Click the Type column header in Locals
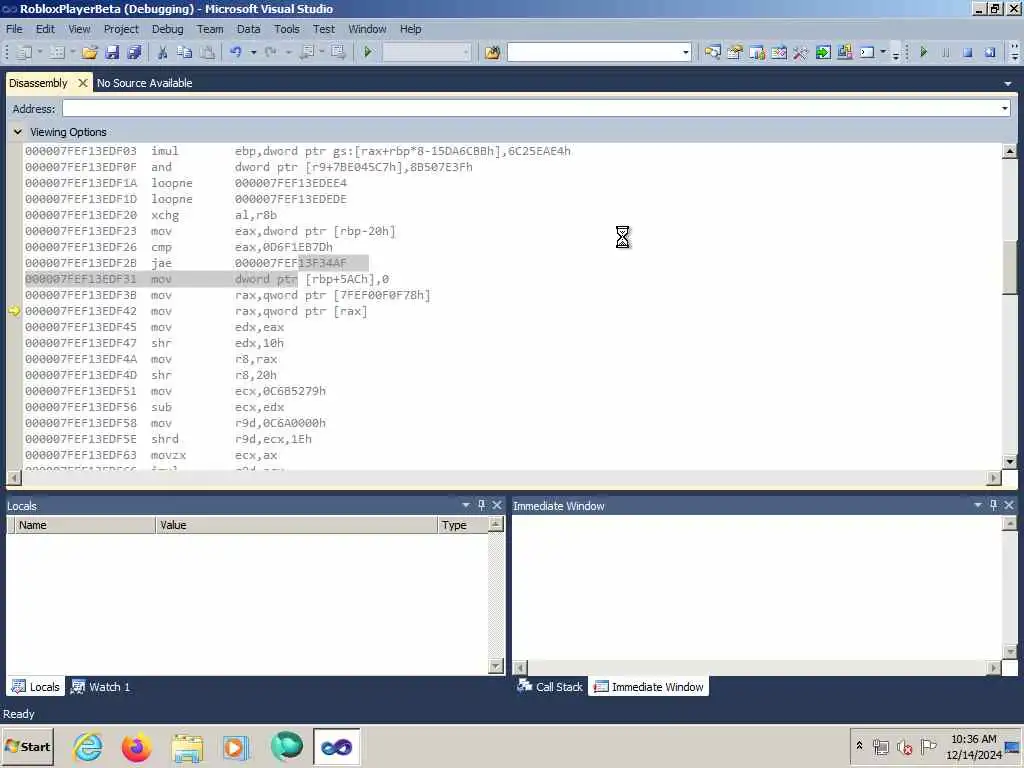Viewport: 1024px width, 768px height. 463,525
